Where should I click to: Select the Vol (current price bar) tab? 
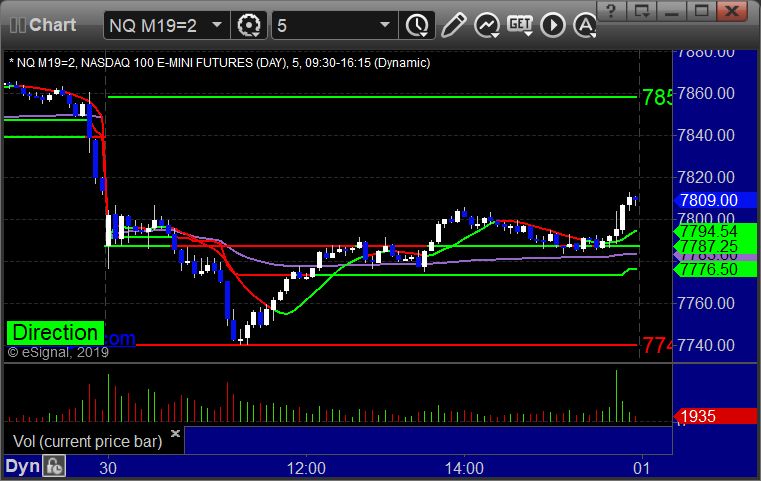(87, 441)
